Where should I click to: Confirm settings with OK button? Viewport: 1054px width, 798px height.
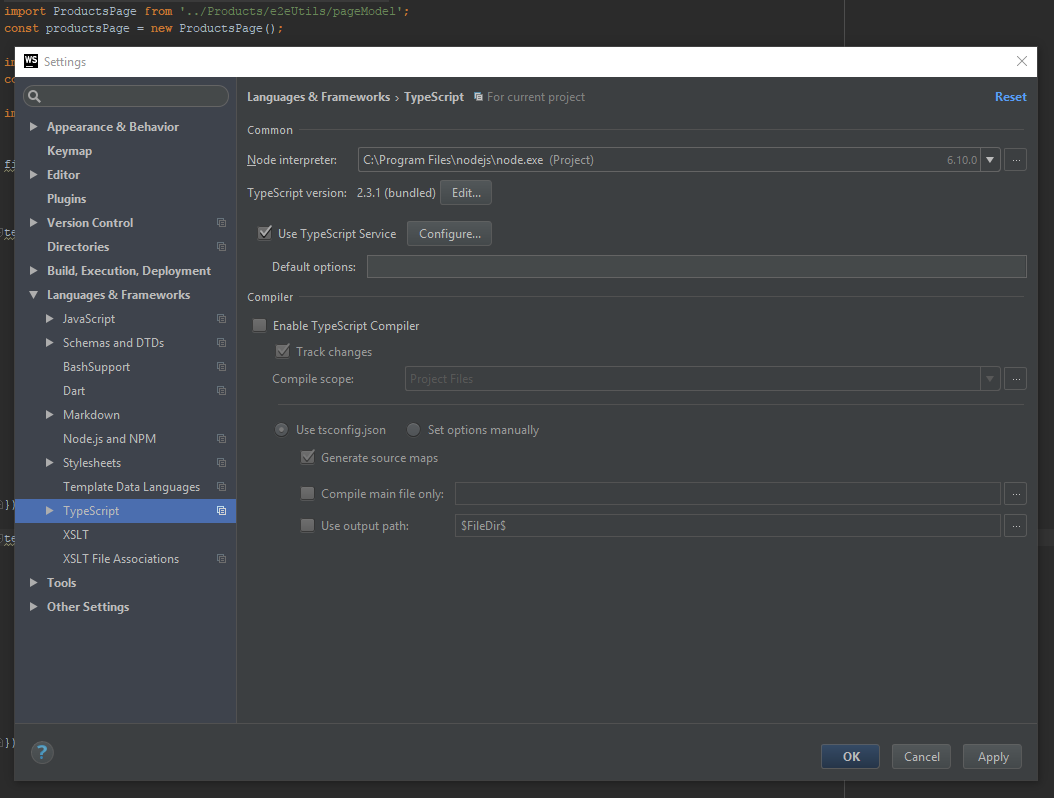coord(850,756)
